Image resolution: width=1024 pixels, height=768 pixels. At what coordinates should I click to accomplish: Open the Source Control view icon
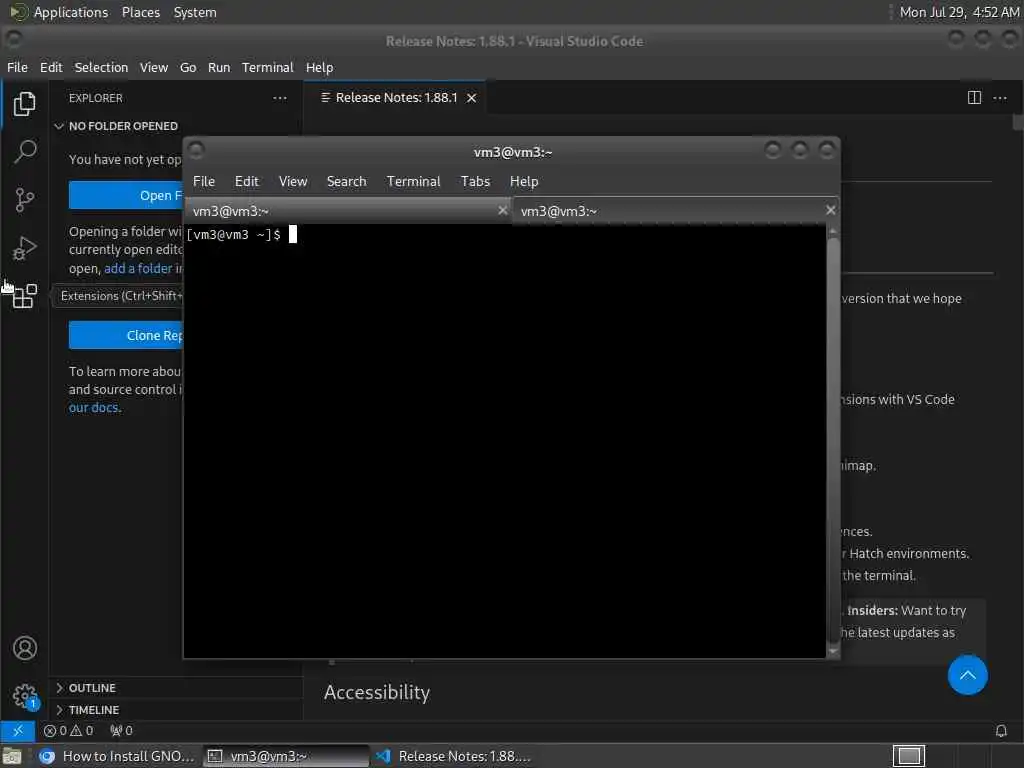pyautogui.click(x=25, y=200)
